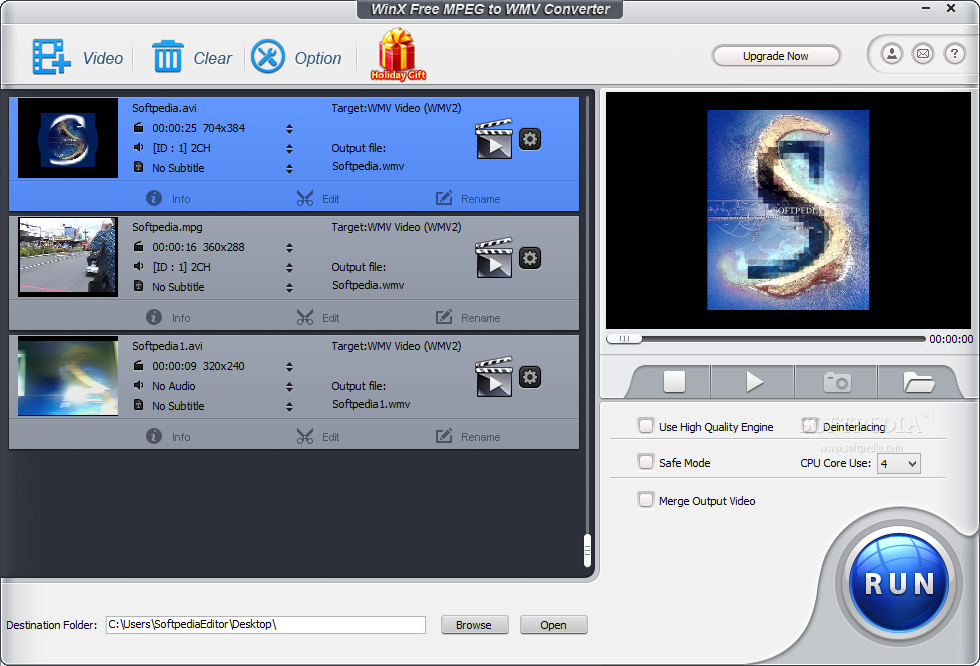The image size is (980, 666).
Task: Show Info for Softpedia.avi
Action: 168,199
